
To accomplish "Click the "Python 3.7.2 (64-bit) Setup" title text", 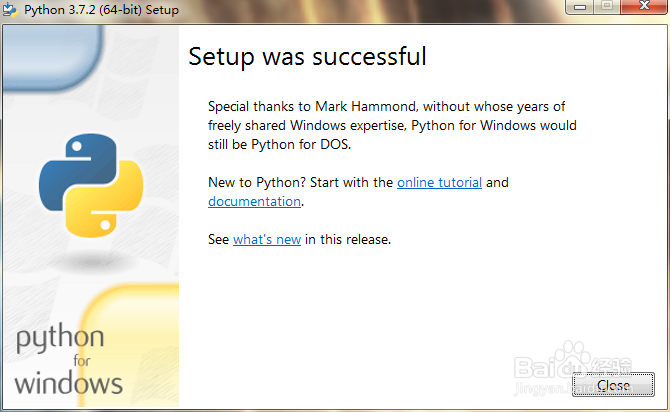I will pos(101,10).
